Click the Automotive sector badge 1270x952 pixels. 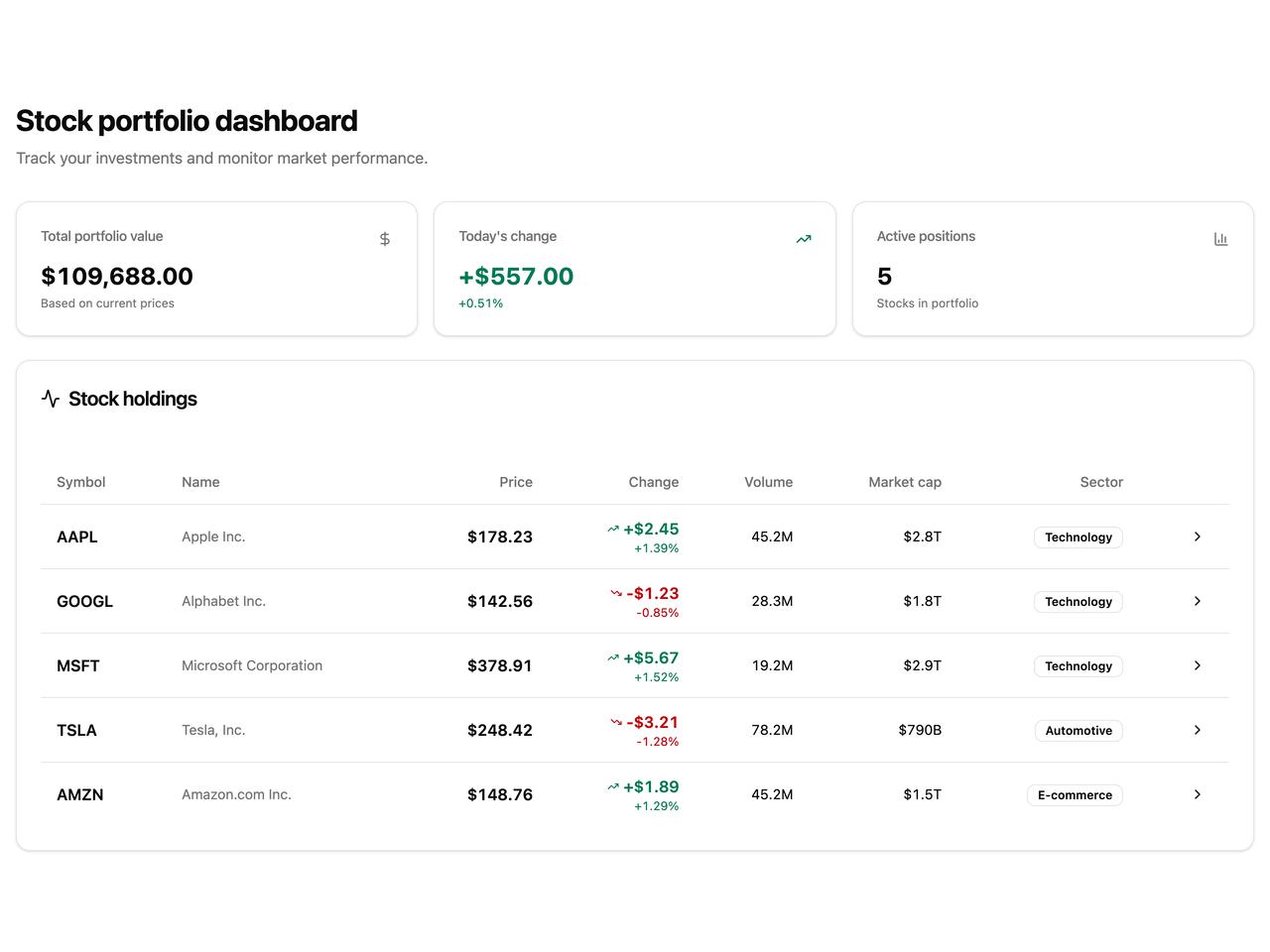click(x=1079, y=731)
